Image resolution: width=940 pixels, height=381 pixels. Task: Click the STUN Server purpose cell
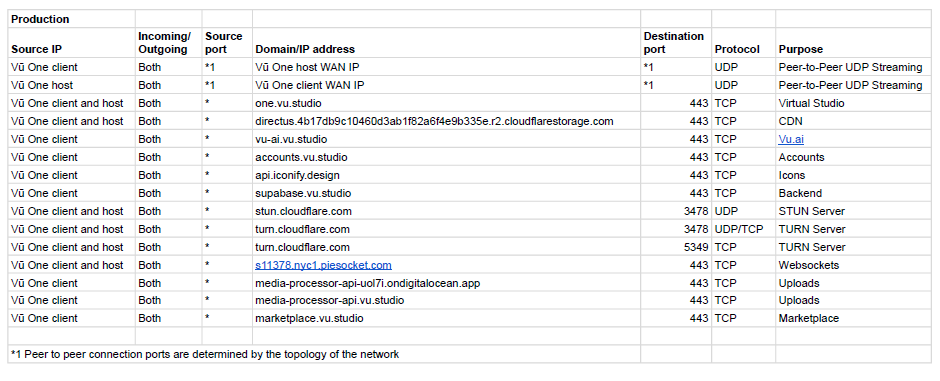pos(853,211)
